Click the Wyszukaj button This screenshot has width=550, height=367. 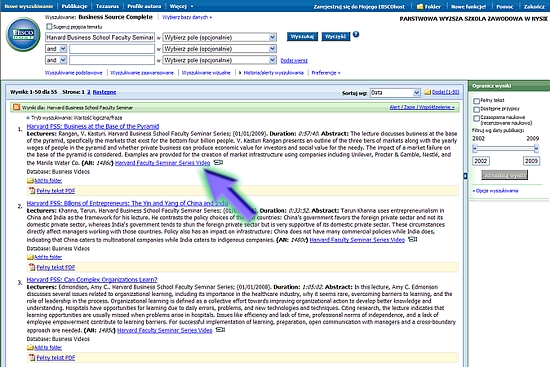pos(302,36)
